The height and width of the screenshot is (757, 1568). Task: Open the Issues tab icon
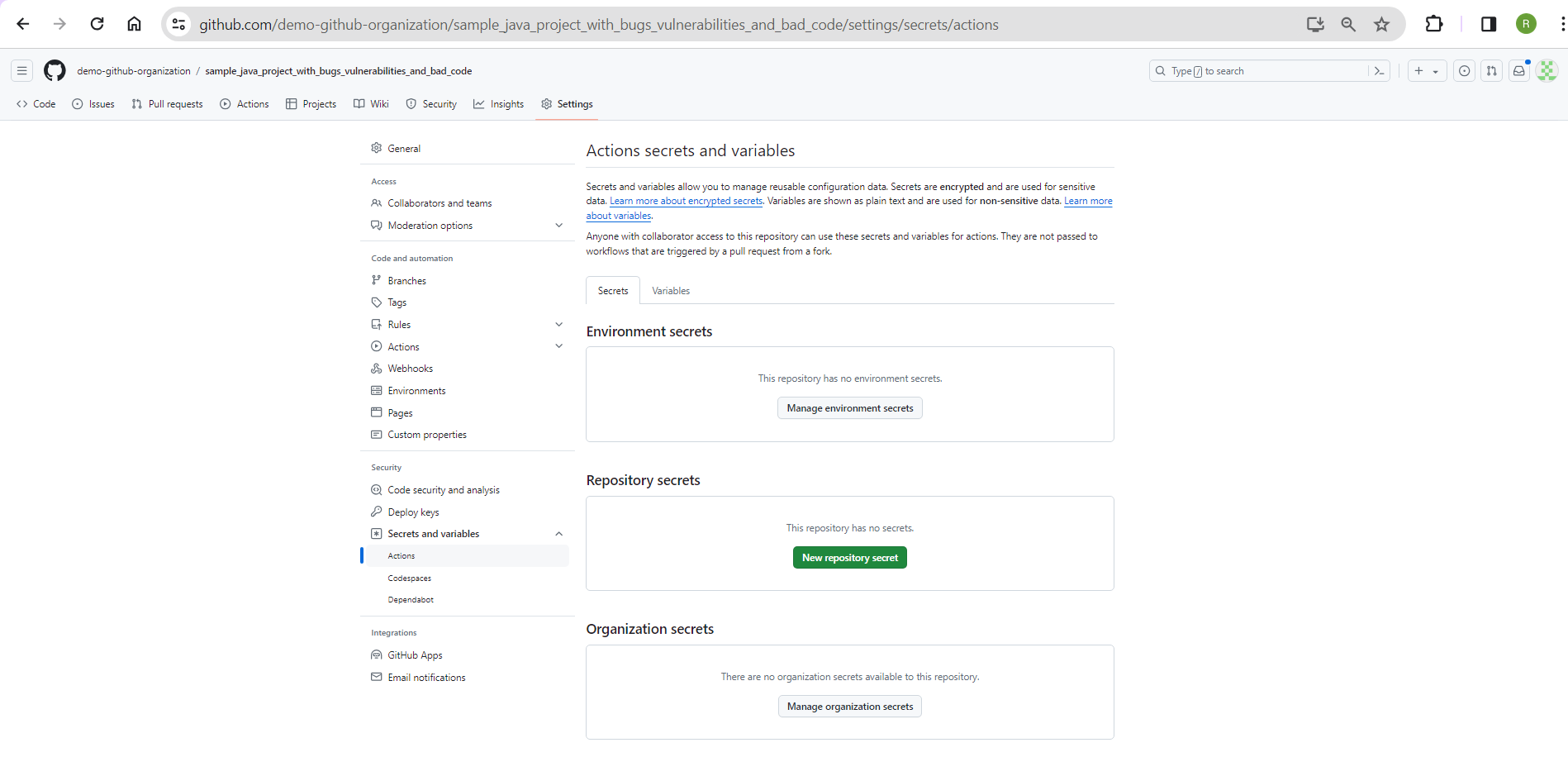tap(78, 103)
